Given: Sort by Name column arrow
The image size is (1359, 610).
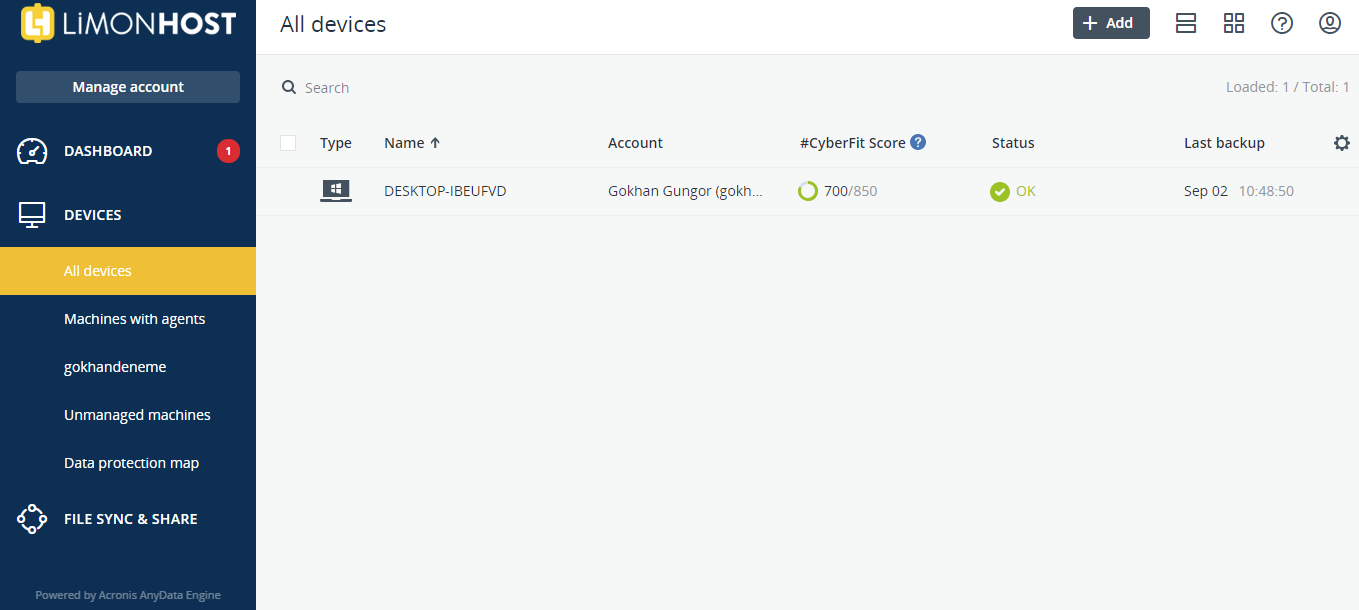Looking at the screenshot, I should [435, 143].
